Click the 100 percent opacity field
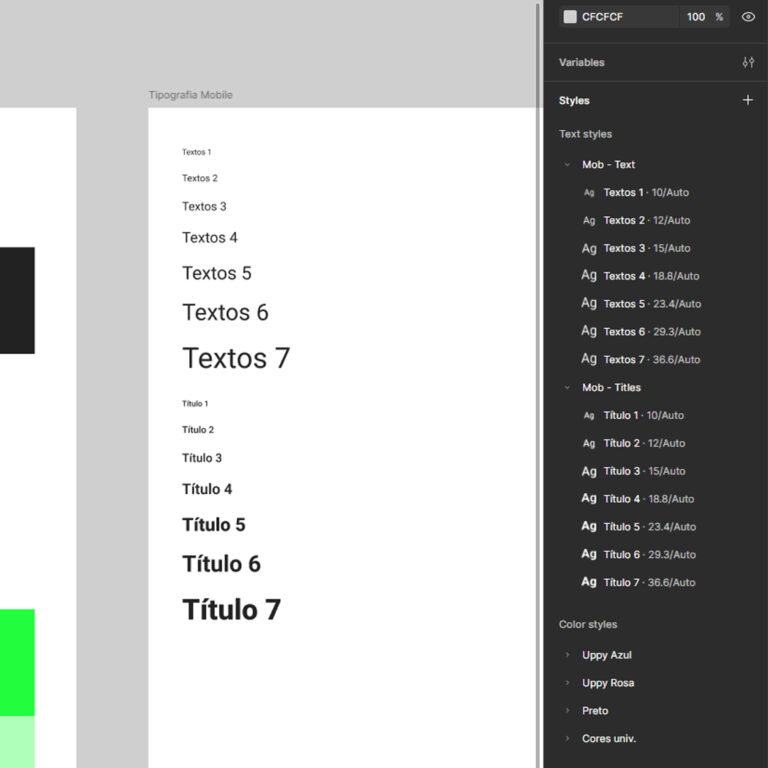Image resolution: width=768 pixels, height=768 pixels. point(696,17)
